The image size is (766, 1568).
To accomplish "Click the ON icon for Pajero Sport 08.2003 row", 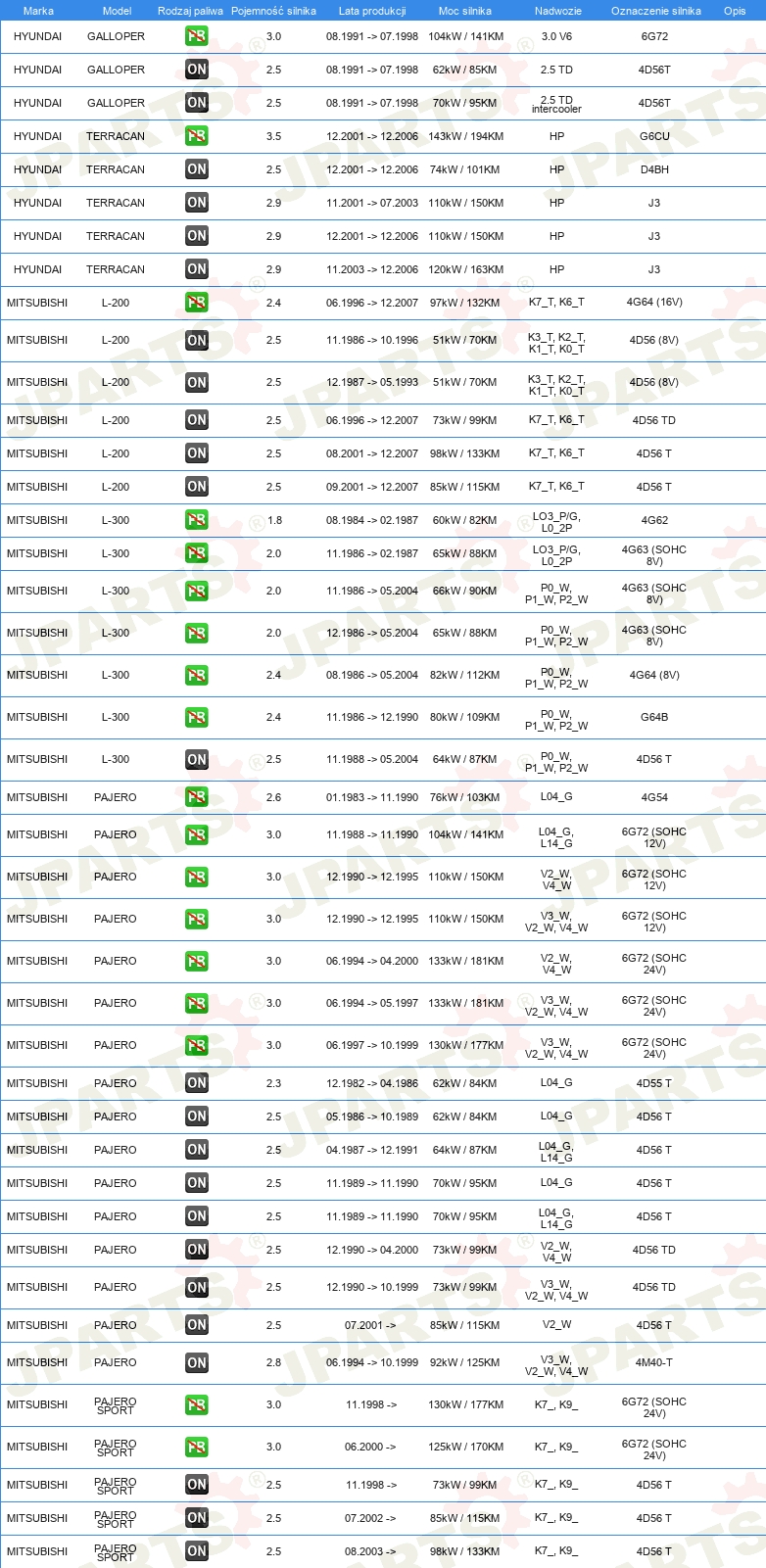I will 197,1551.
